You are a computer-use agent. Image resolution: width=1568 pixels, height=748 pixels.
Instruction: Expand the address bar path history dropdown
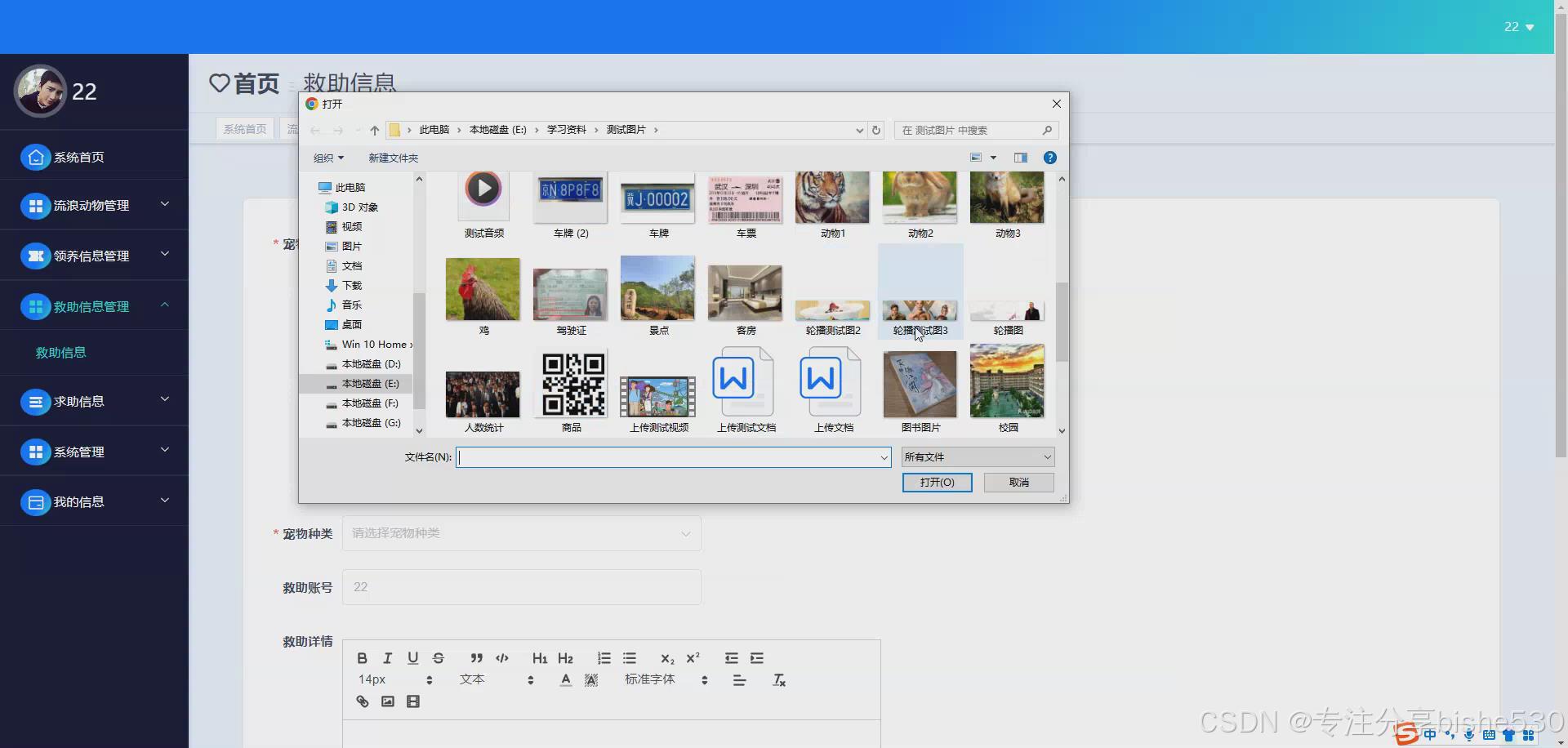click(x=859, y=130)
